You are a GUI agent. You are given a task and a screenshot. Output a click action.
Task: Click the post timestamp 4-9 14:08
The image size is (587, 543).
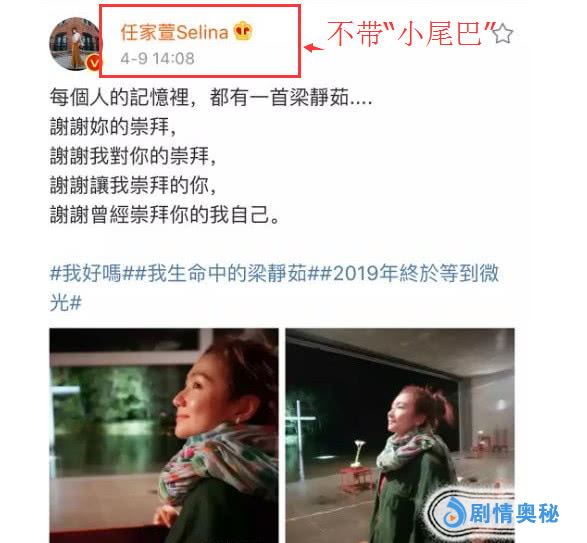tap(157, 59)
